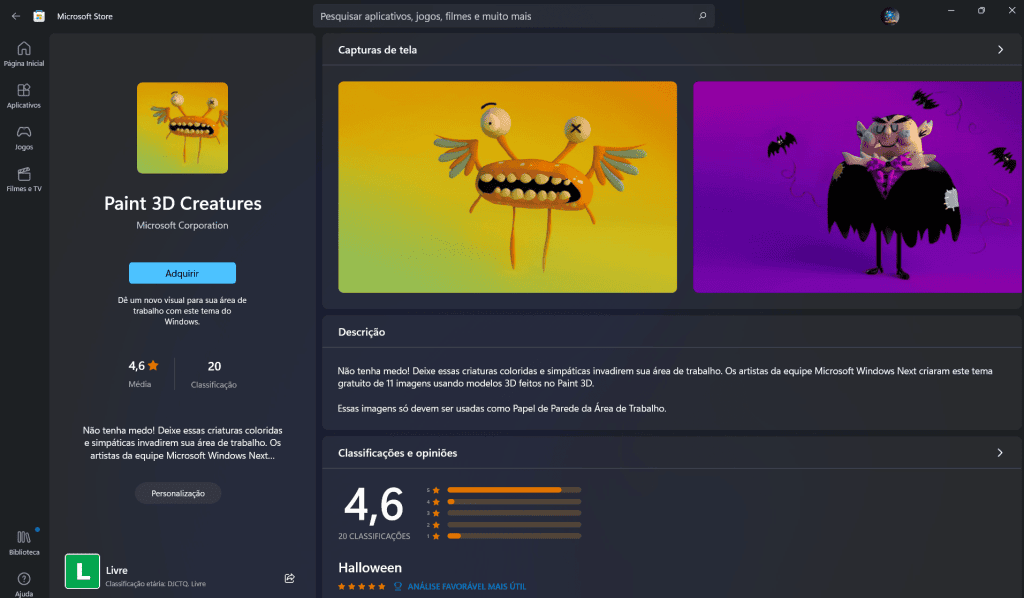Click the Paint 3D Creatures app icon
The width and height of the screenshot is (1024, 598).
pyautogui.click(x=182, y=128)
